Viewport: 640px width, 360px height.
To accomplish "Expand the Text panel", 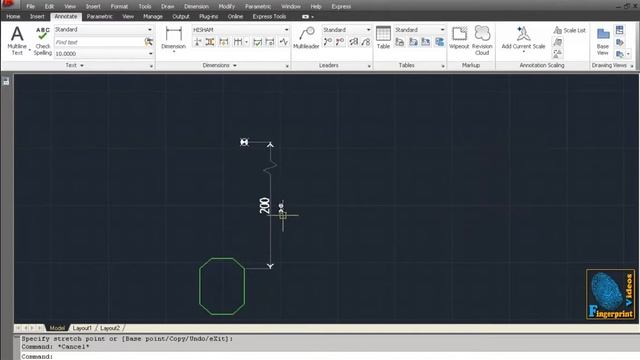I will (x=75, y=65).
